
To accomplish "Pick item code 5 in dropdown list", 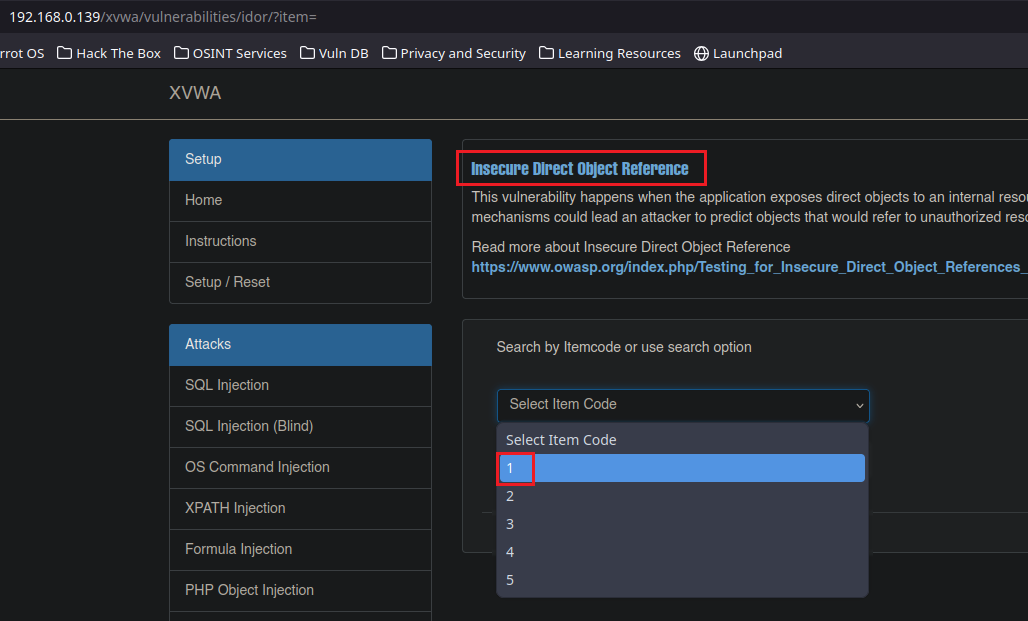I will (682, 580).
